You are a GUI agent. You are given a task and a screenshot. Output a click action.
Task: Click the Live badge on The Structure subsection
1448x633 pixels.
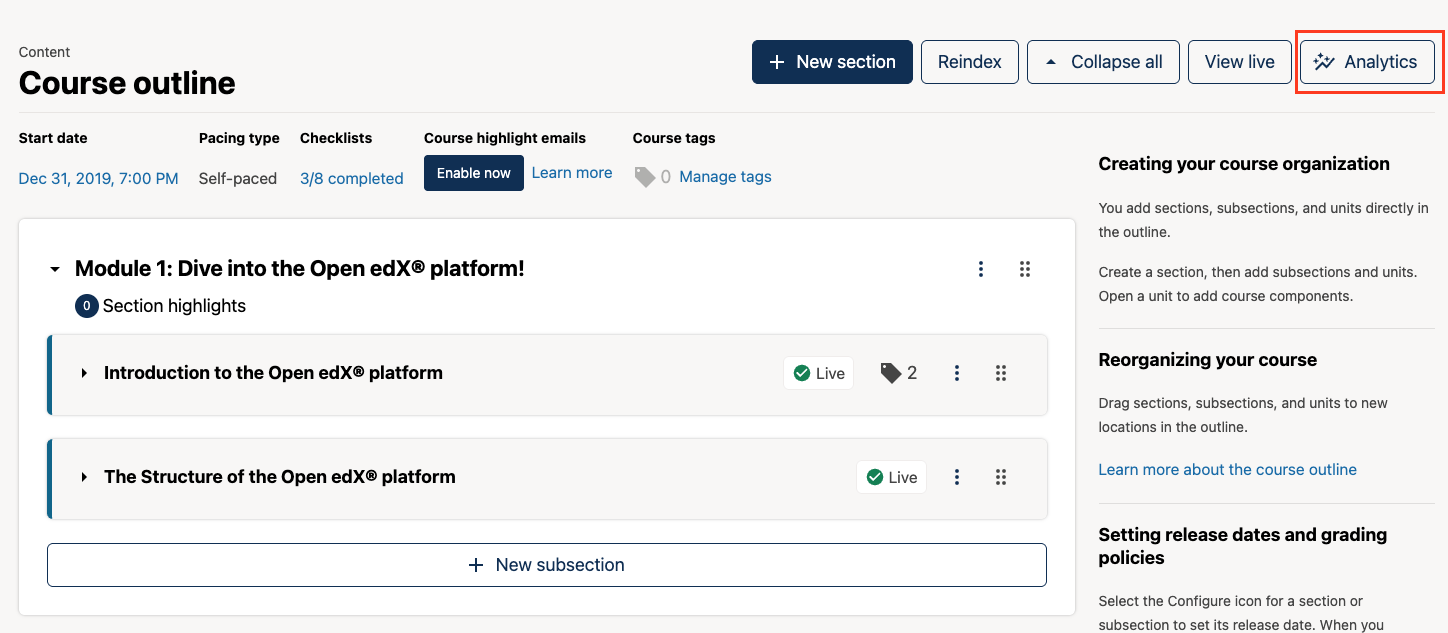pos(891,477)
